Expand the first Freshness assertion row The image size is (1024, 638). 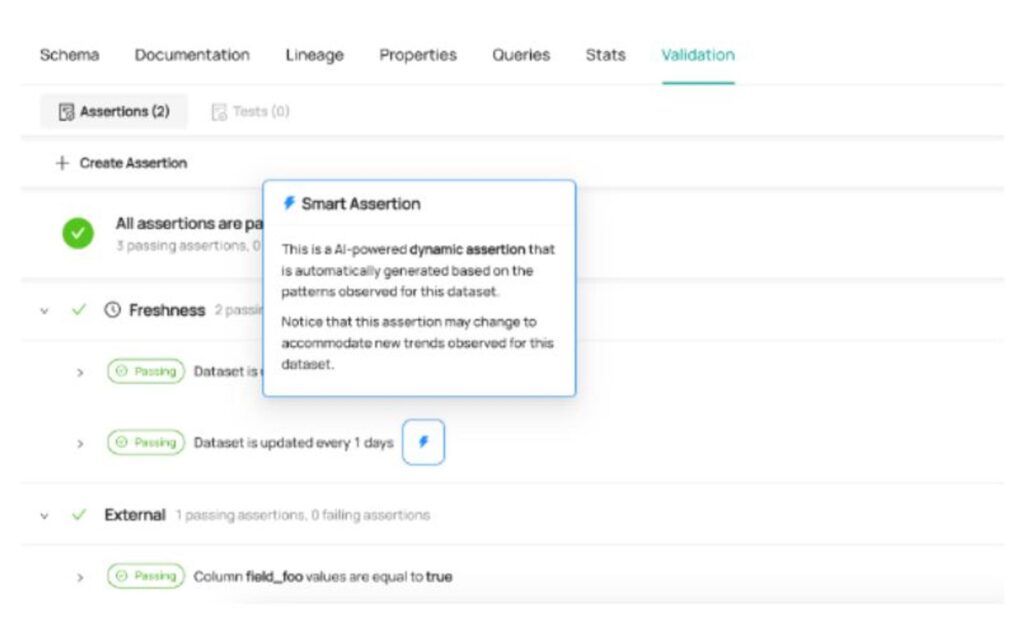pyautogui.click(x=80, y=372)
